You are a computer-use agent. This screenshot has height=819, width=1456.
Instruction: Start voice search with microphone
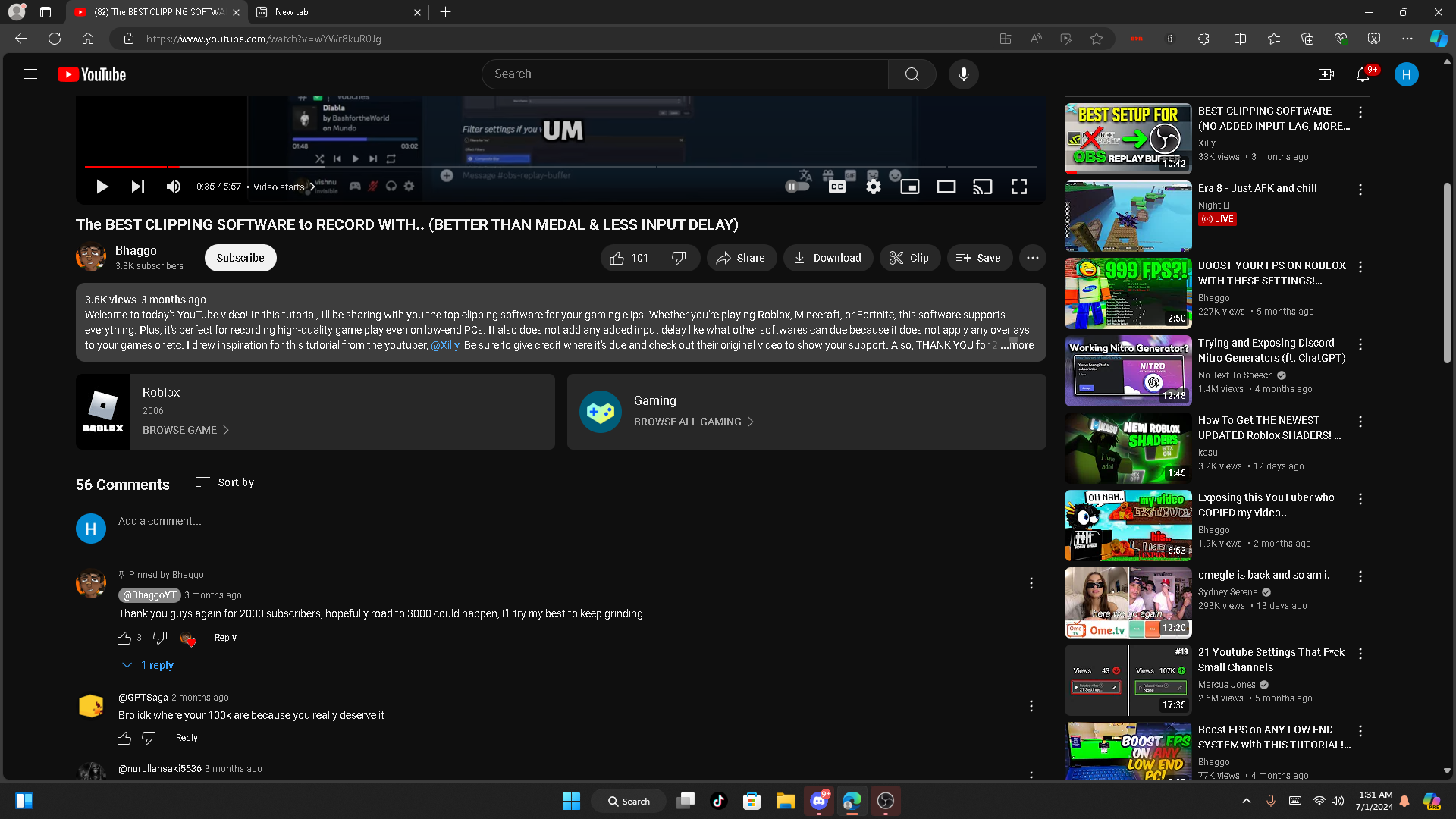coord(963,74)
